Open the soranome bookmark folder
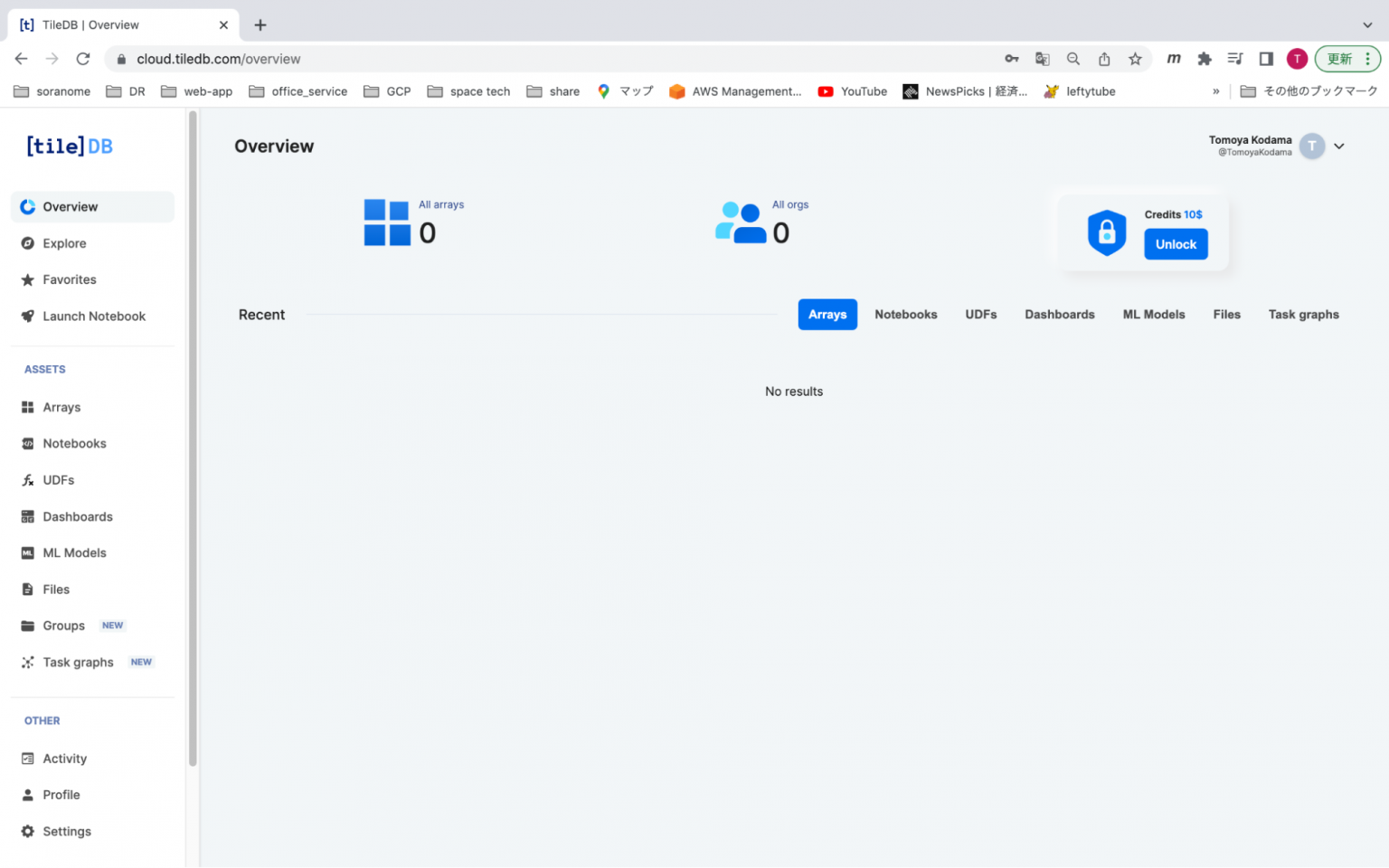The width and height of the screenshot is (1389, 868). tap(52, 91)
